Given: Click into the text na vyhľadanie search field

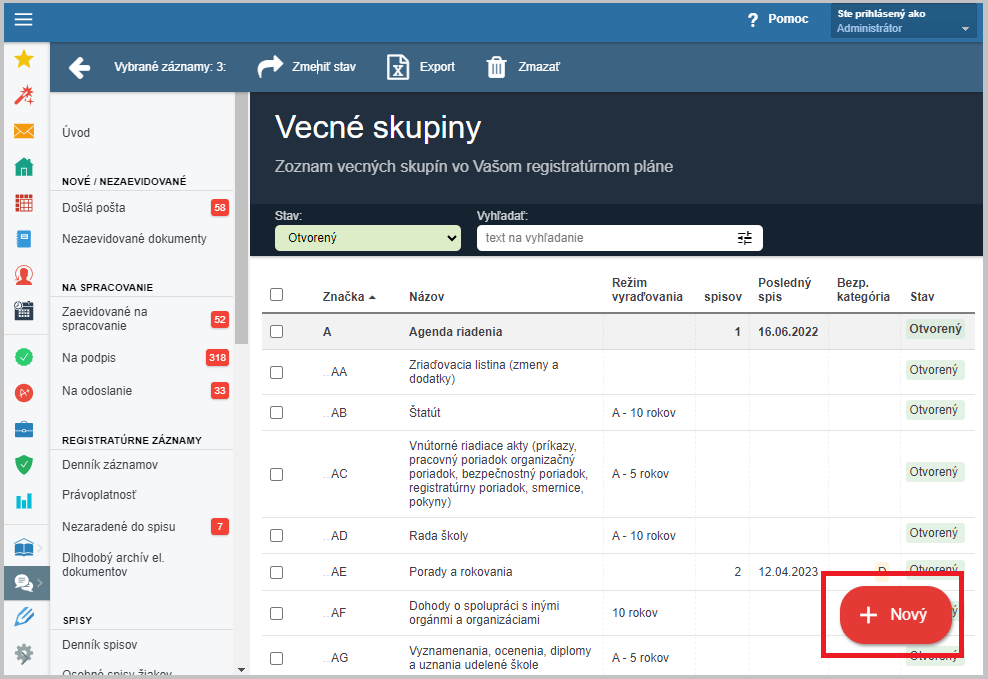Looking at the screenshot, I should pyautogui.click(x=605, y=238).
